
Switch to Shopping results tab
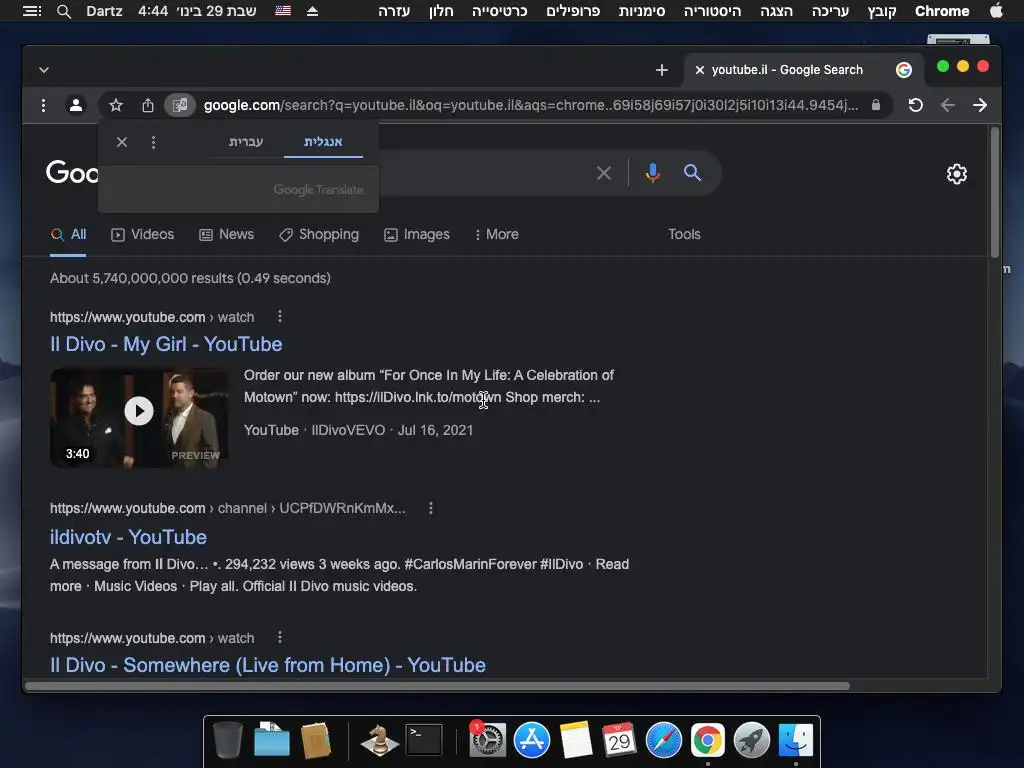[x=319, y=234]
